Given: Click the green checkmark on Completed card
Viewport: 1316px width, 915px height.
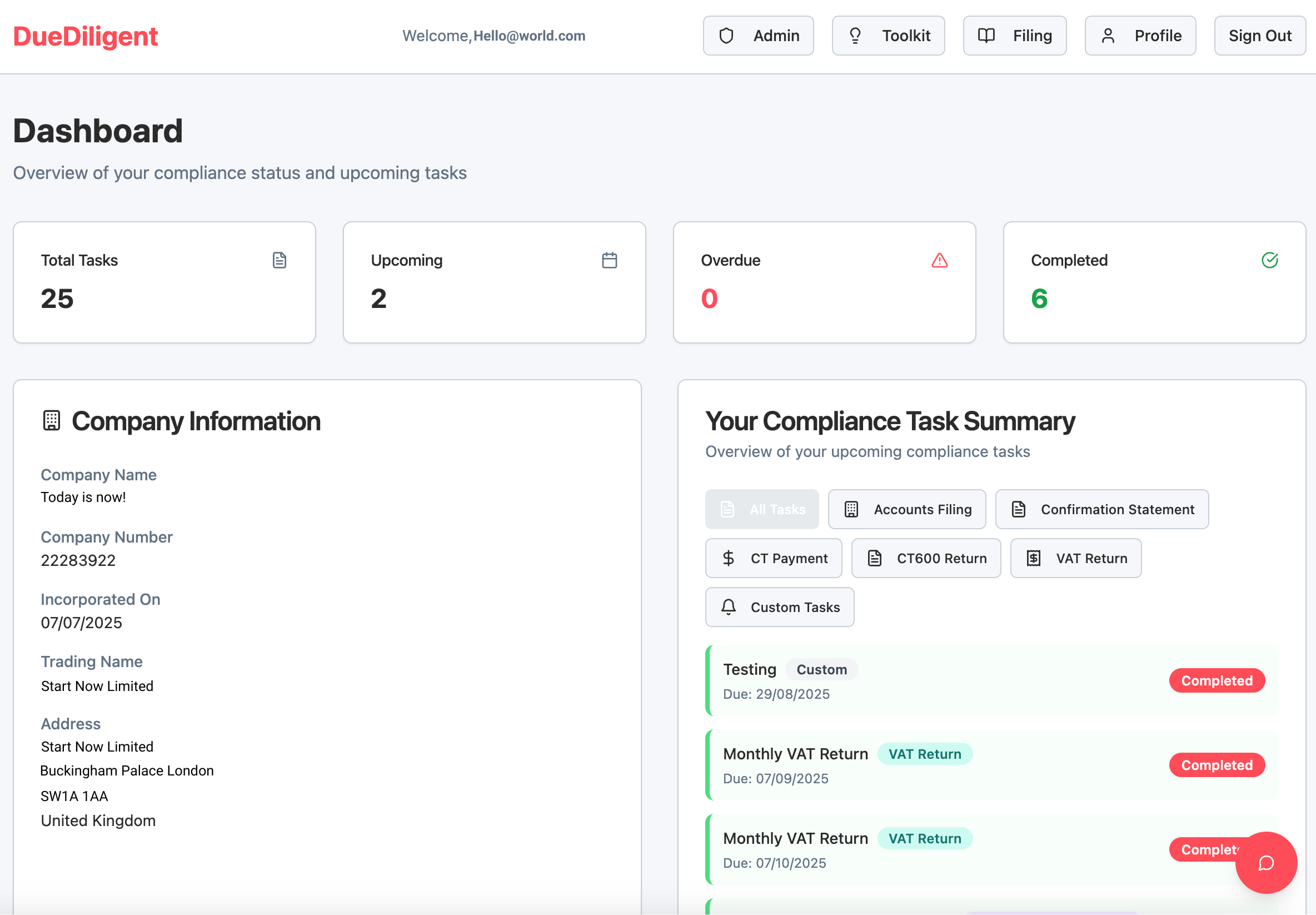Looking at the screenshot, I should [x=1270, y=260].
